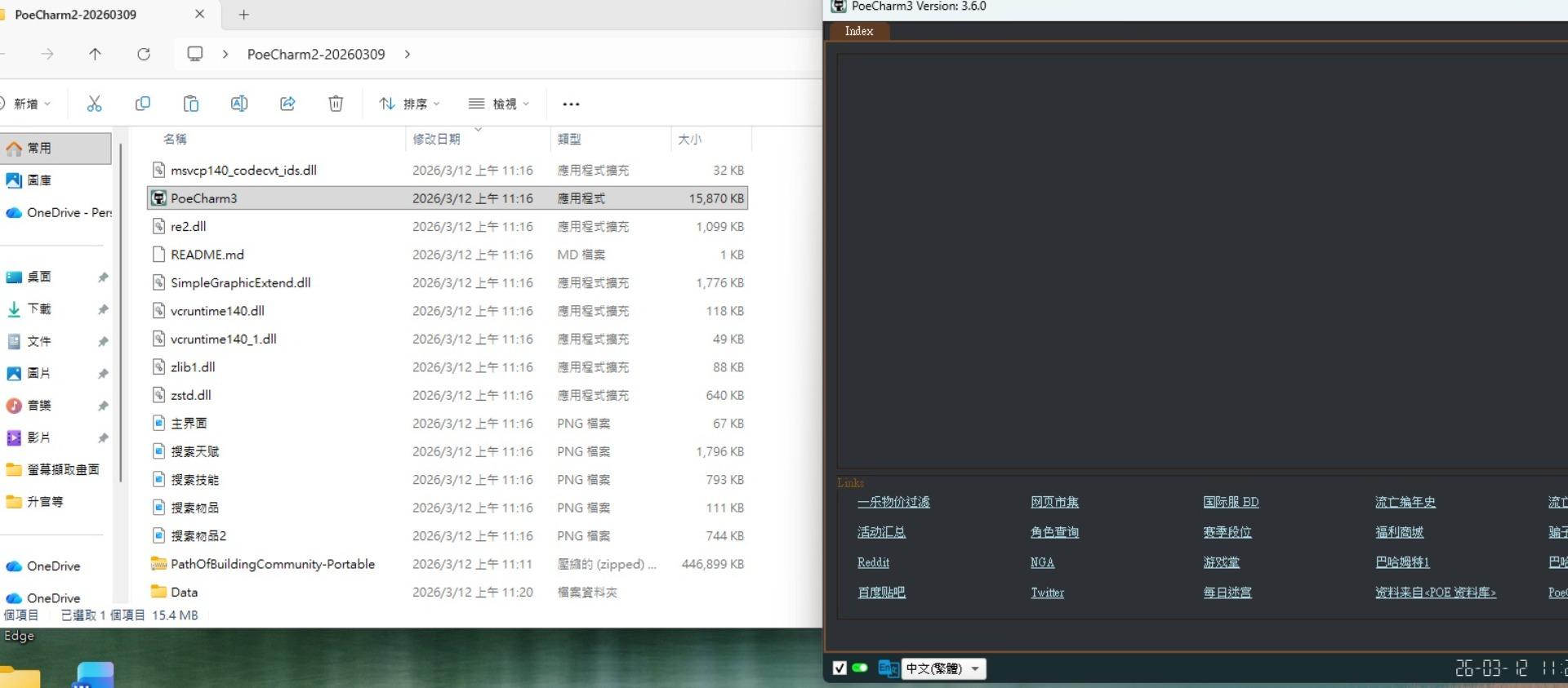Switch to the Index tab in PoeCharm3
This screenshot has height=688, width=1568.
(858, 31)
